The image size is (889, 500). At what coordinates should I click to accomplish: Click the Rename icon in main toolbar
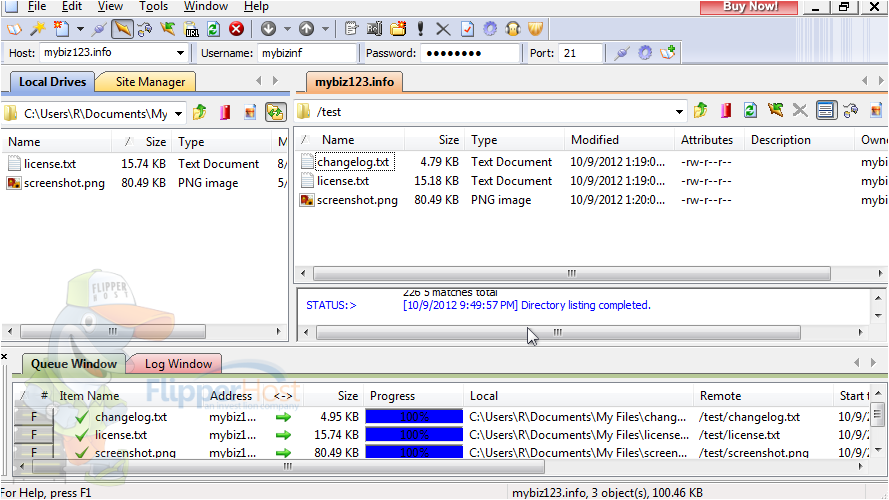(x=374, y=28)
